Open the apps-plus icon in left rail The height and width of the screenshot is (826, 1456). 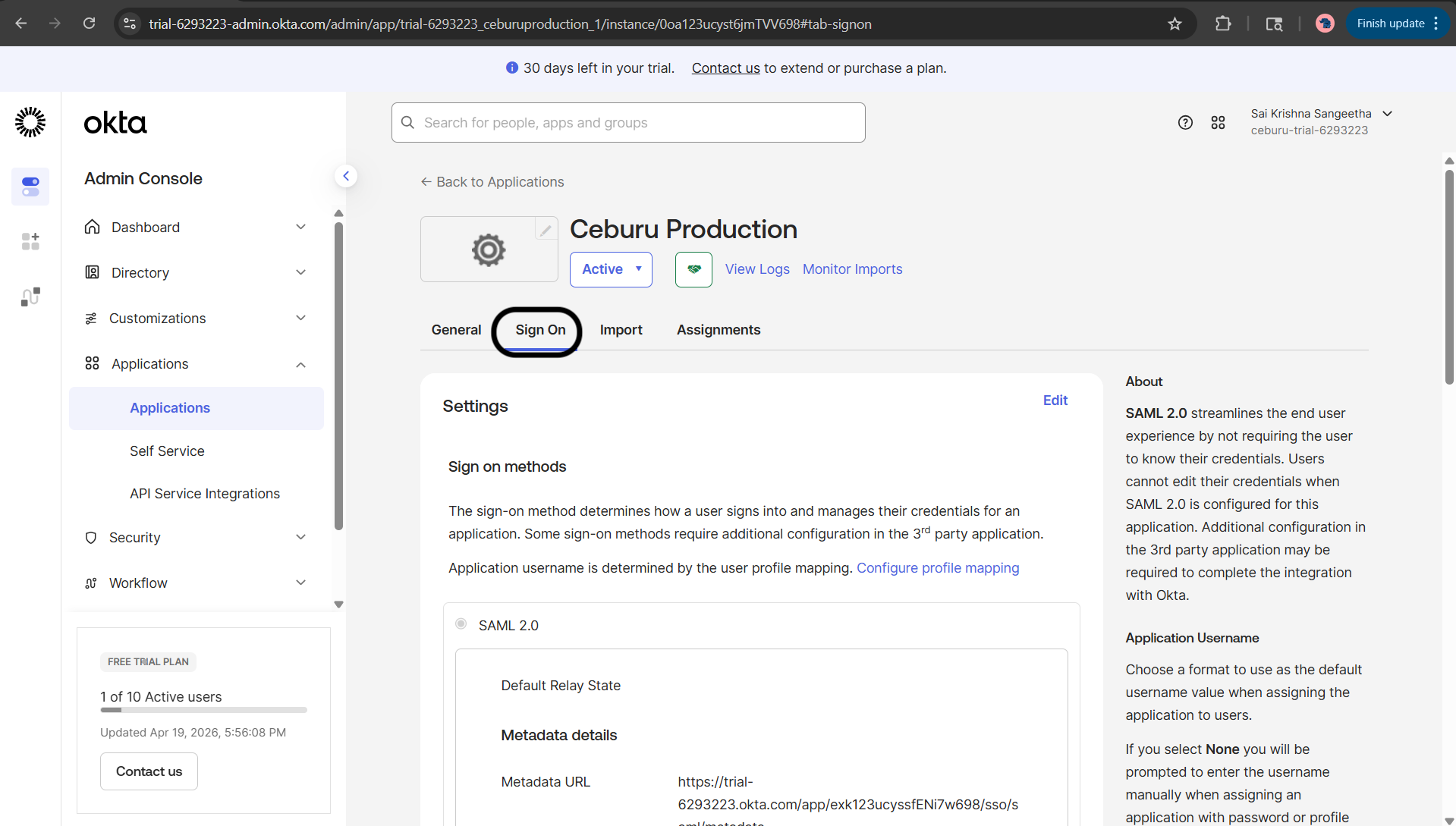click(30, 241)
